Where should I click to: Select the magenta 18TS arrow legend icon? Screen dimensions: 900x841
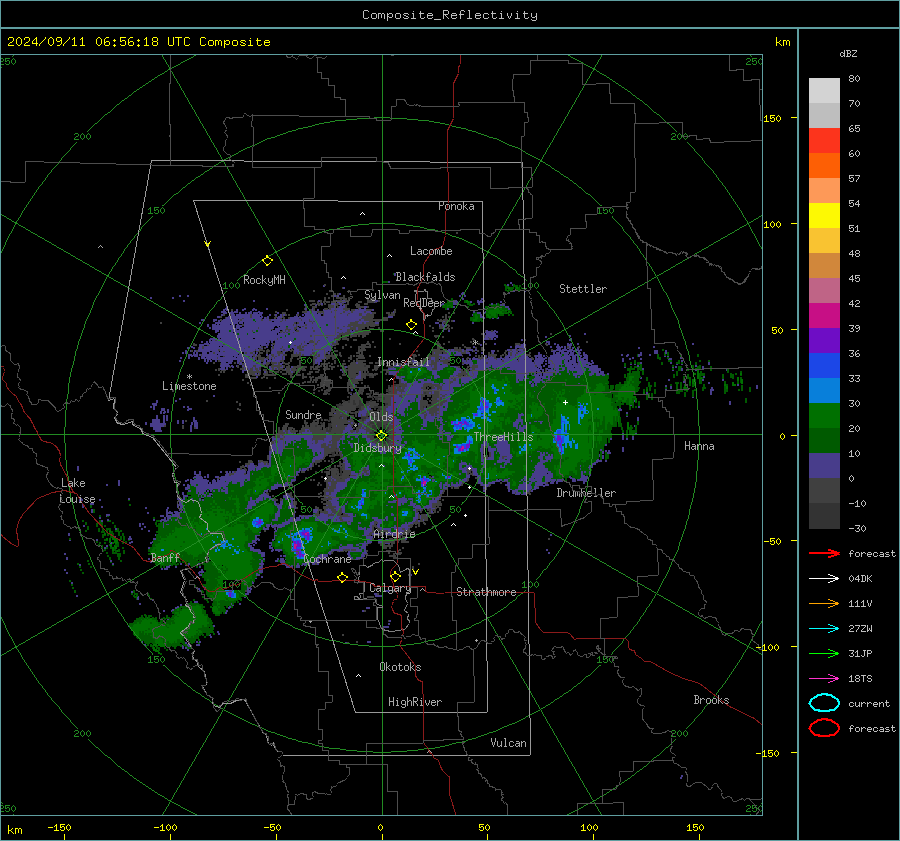click(x=824, y=679)
